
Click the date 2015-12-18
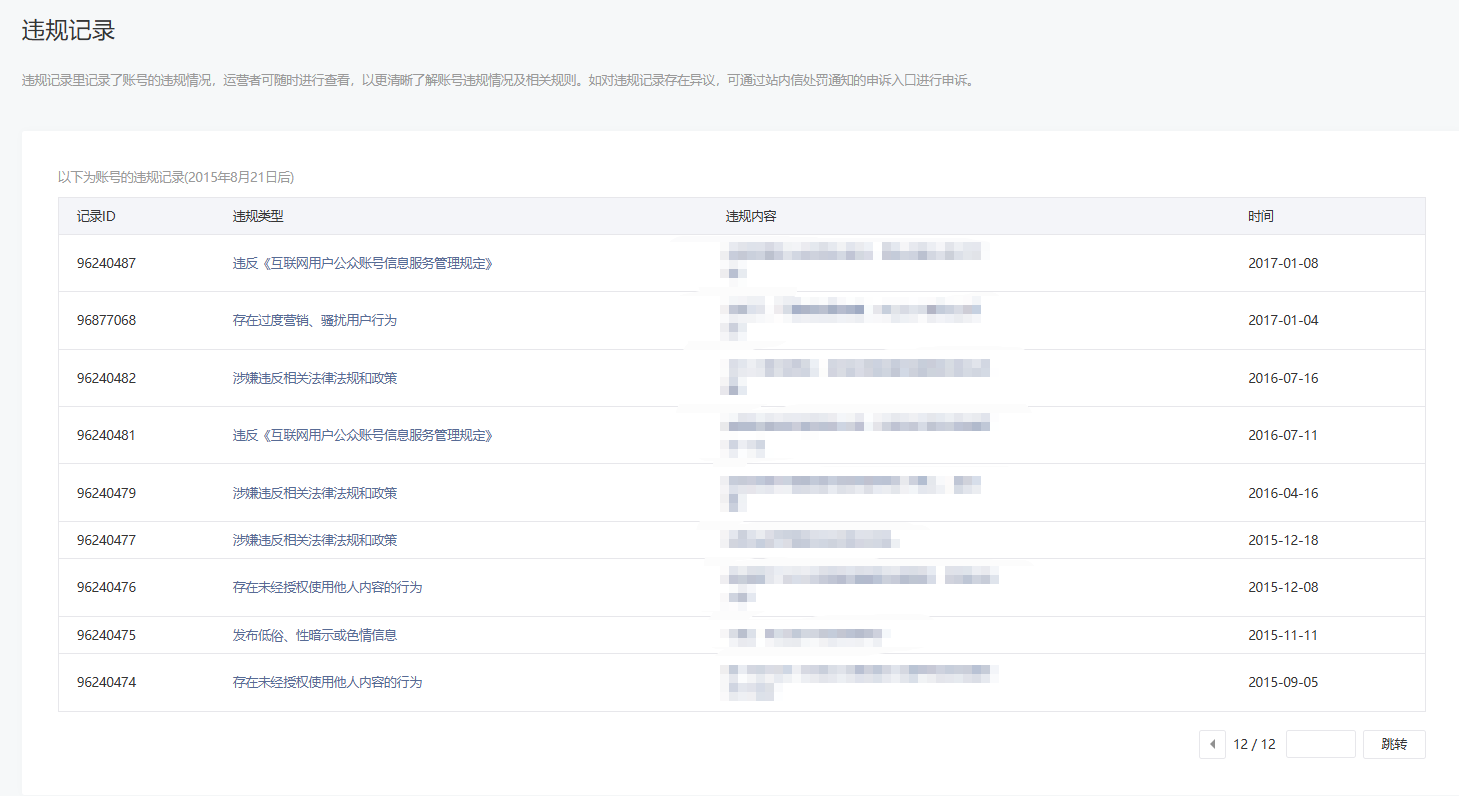1283,540
